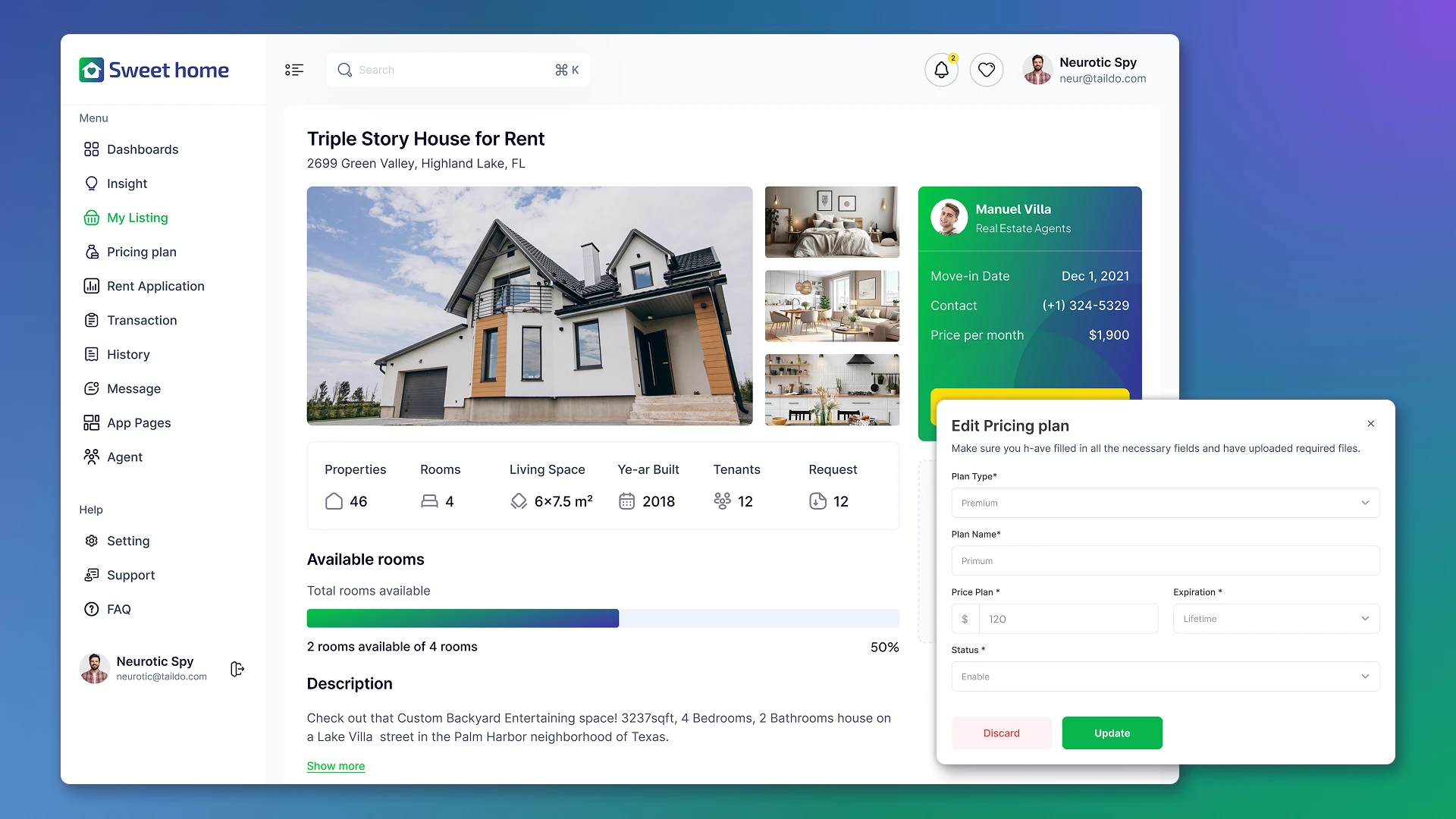The height and width of the screenshot is (819, 1456).
Task: Open the list view icon beside search
Action: (294, 69)
